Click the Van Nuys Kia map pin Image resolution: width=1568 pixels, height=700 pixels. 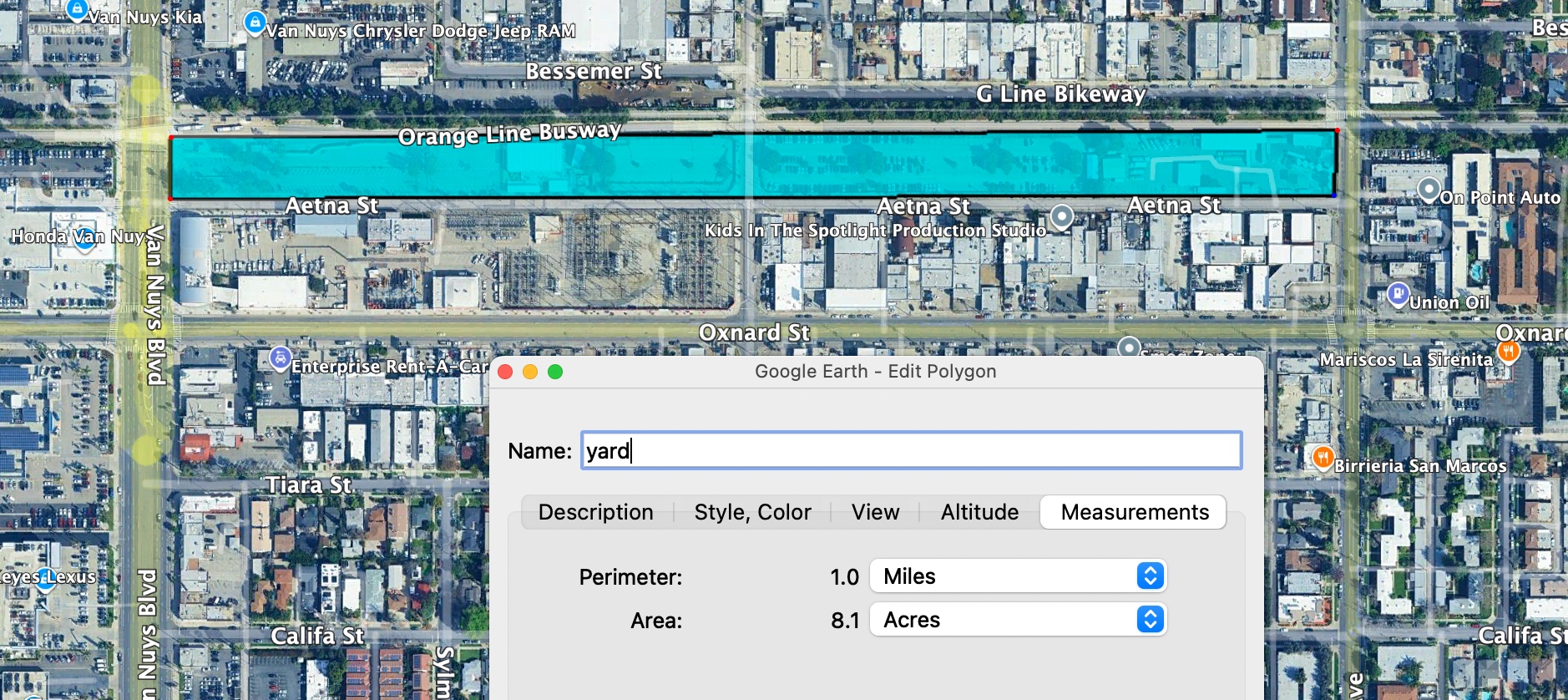point(77,10)
